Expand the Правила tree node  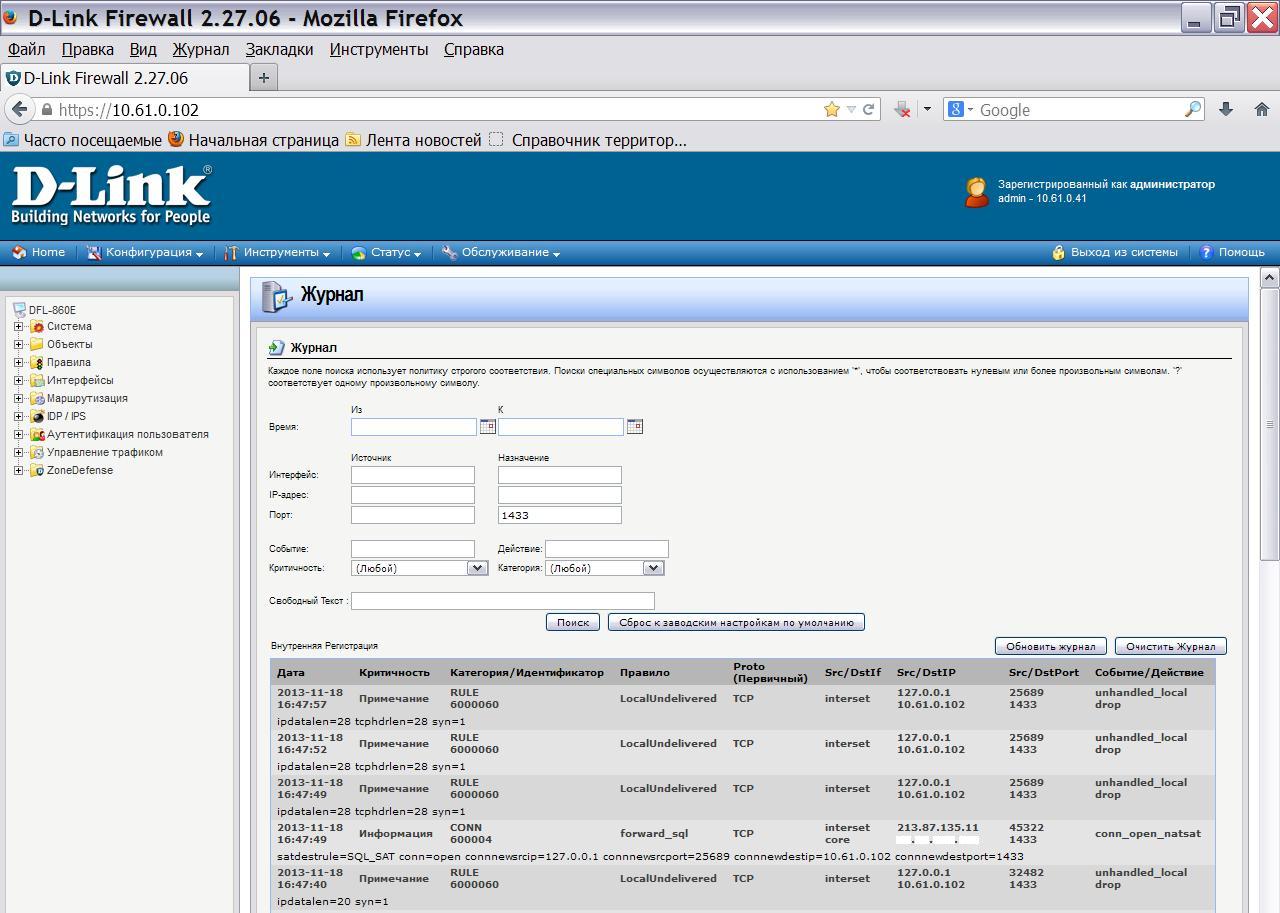tap(18, 363)
